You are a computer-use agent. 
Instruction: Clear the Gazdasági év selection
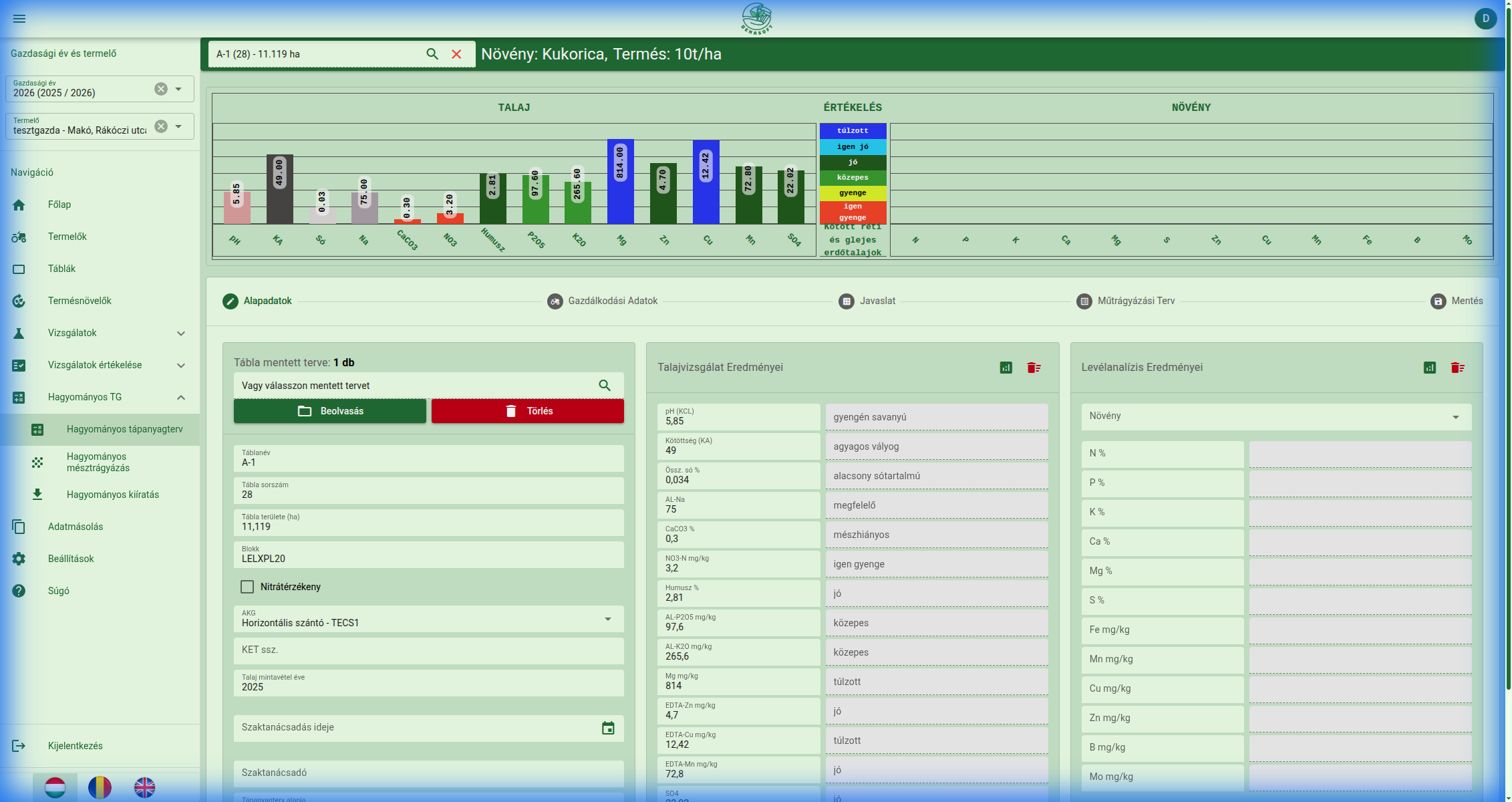(161, 89)
